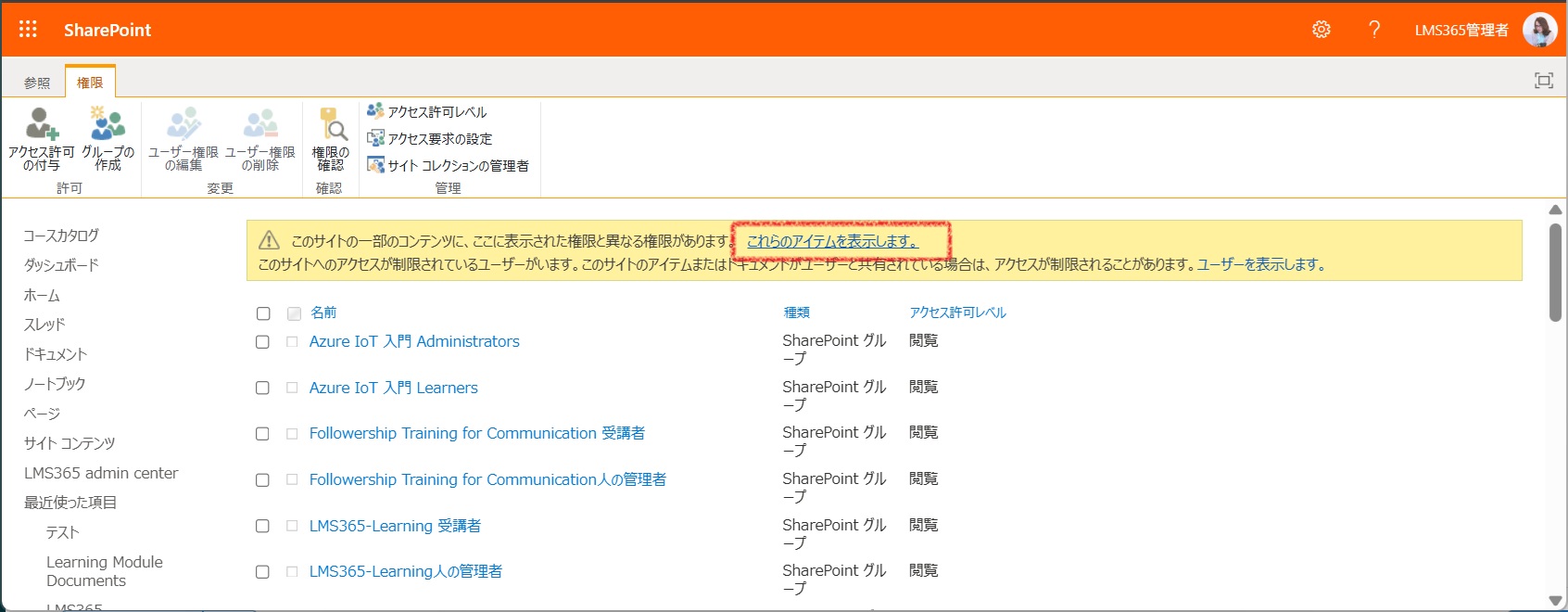Go to スレッド in navigation
The width and height of the screenshot is (1568, 612).
coord(44,325)
